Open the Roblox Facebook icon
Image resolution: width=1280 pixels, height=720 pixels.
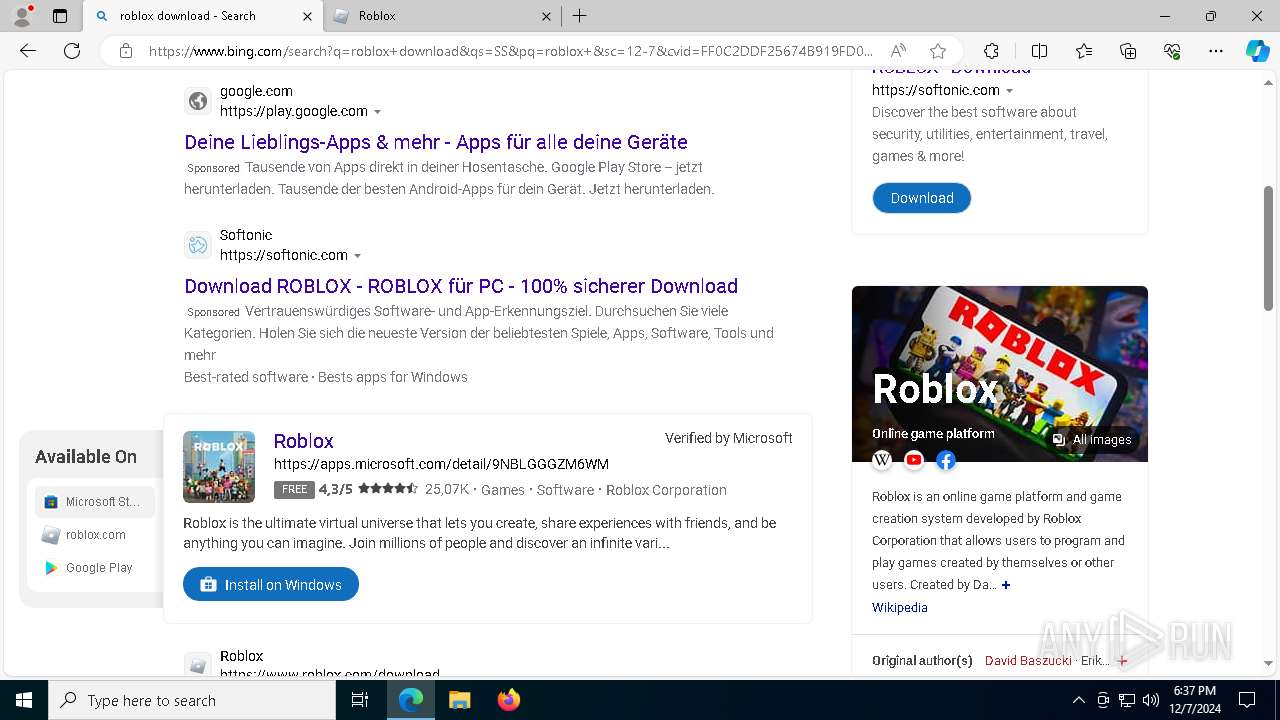pos(946,460)
